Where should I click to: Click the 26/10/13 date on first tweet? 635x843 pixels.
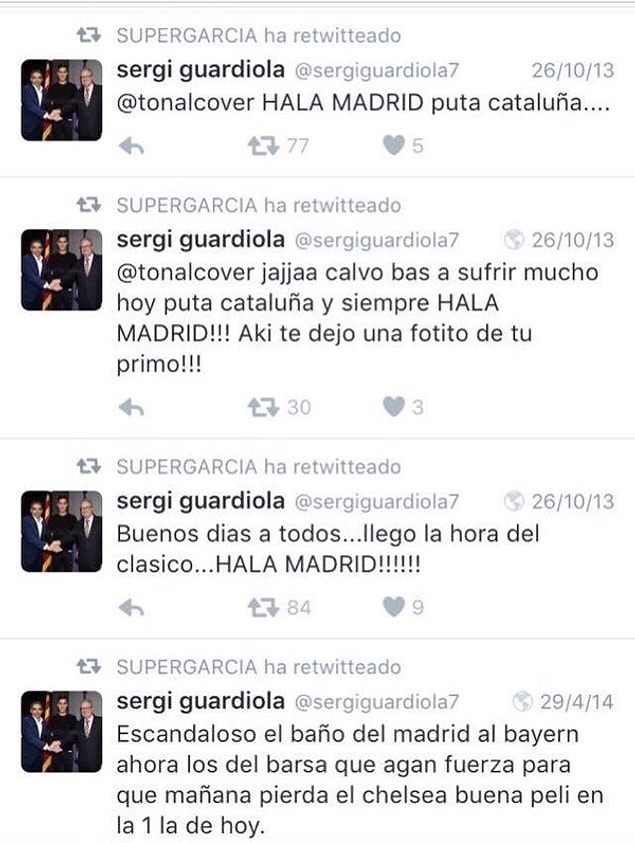click(573, 70)
